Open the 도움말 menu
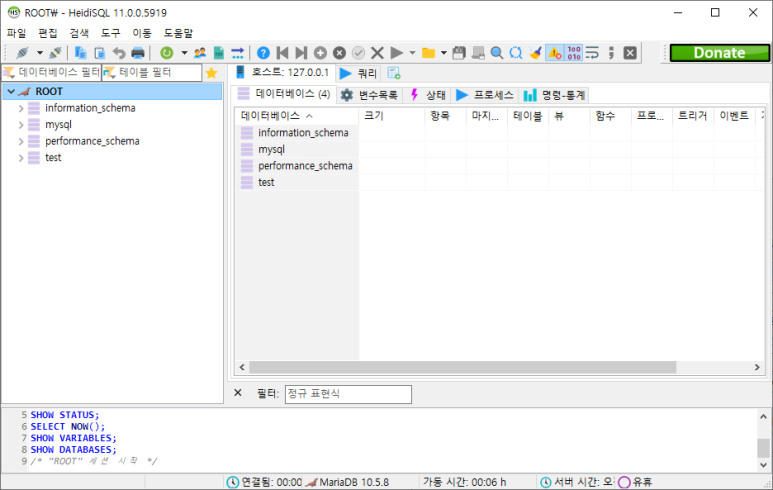 pyautogui.click(x=178, y=33)
